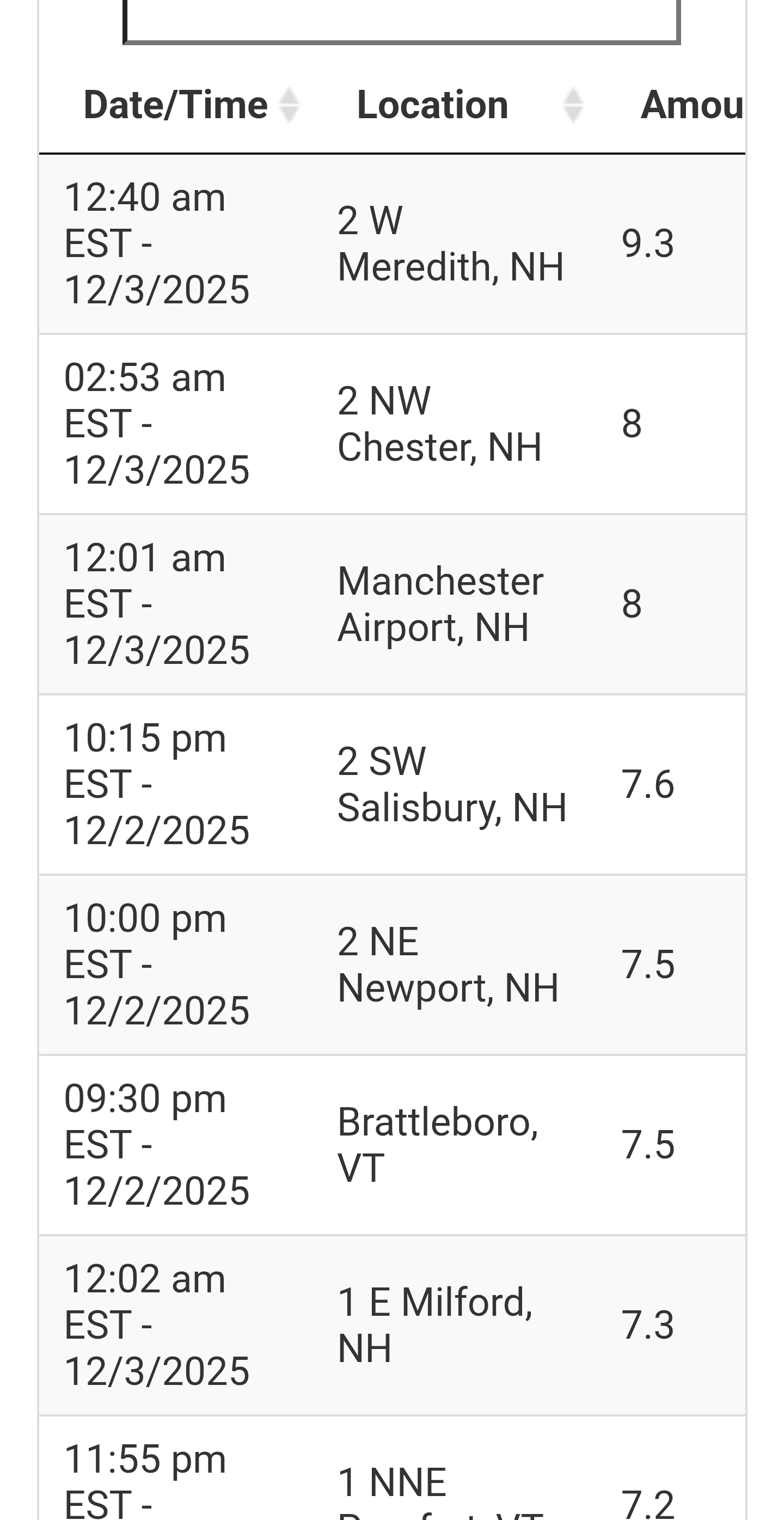
Task: Click the Manchester Airport, NH location cell
Action: [x=440, y=603]
